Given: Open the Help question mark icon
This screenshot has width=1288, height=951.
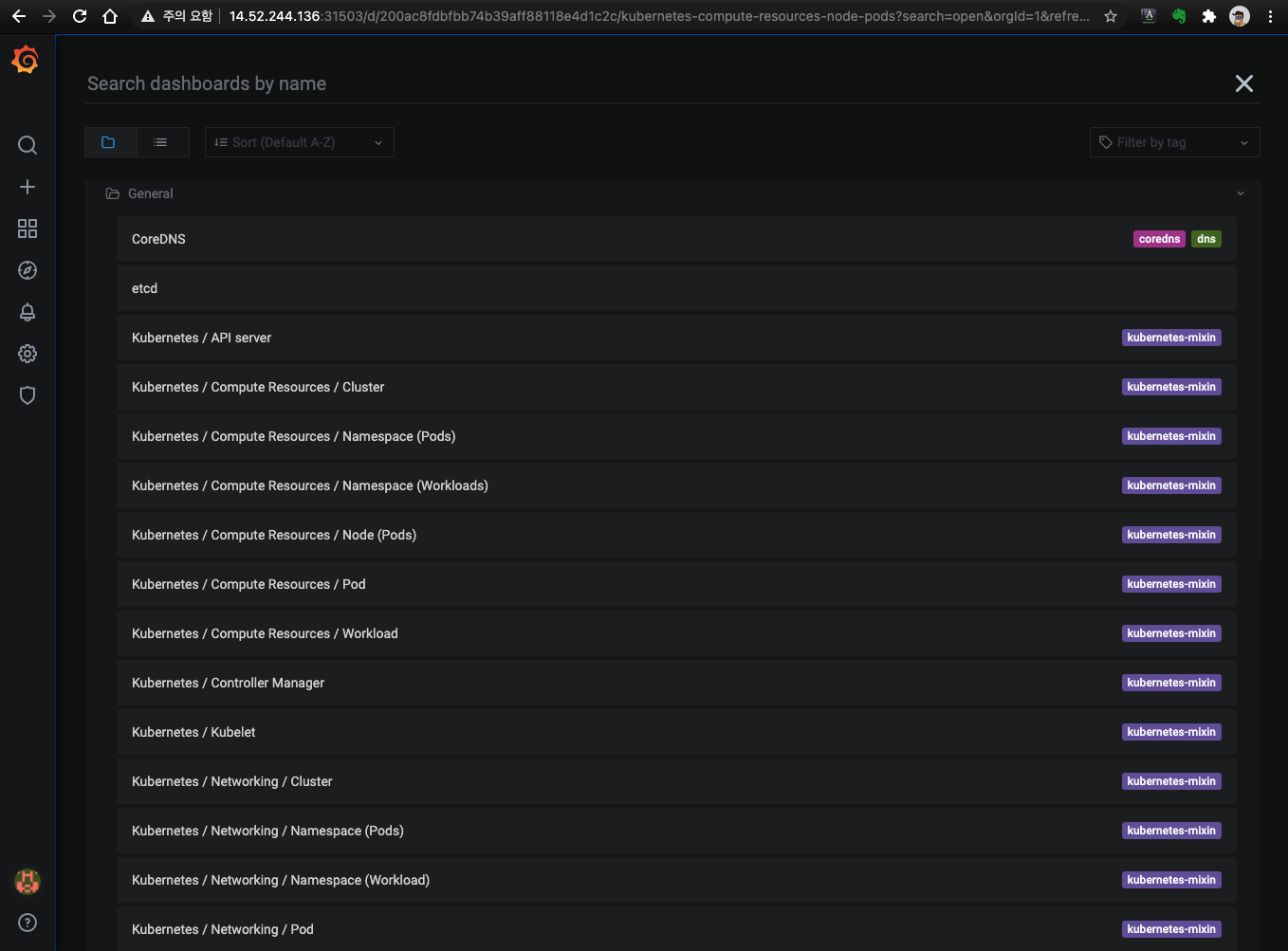Looking at the screenshot, I should pos(28,923).
